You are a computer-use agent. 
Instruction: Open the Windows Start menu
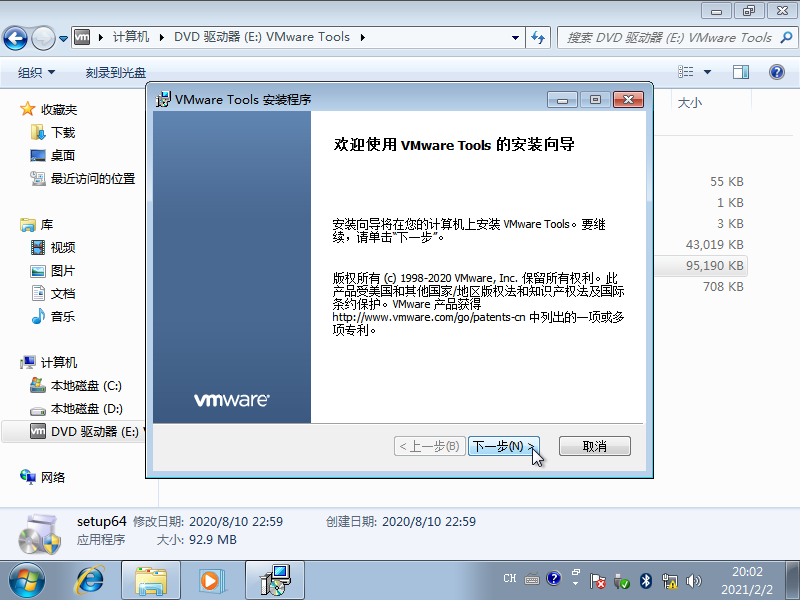tap(27, 581)
